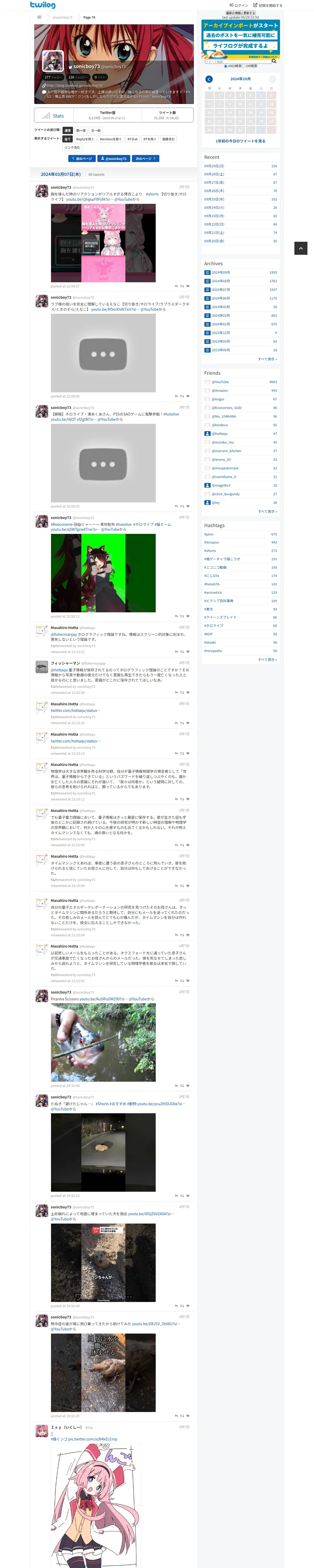Open Recent entry 09月29日(日)
The width and height of the screenshot is (314, 1568).
(214, 166)
